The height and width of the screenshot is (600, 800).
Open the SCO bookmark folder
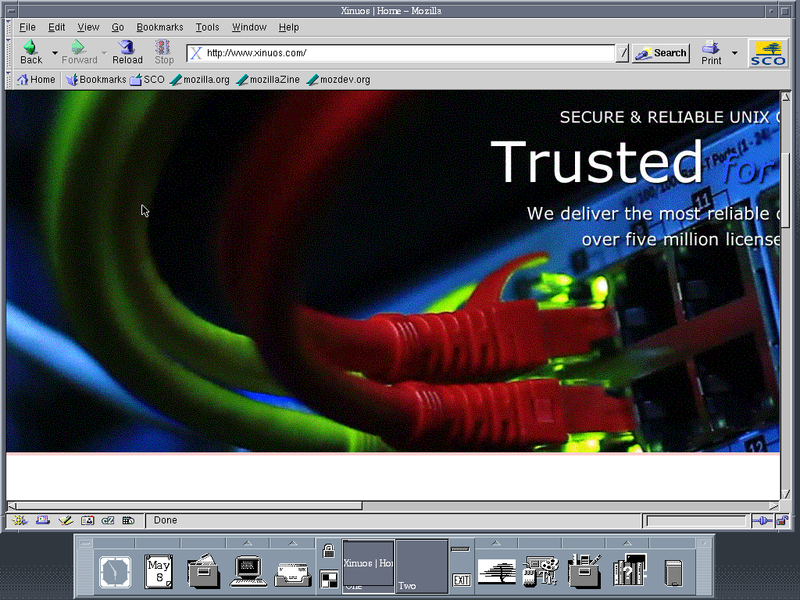coord(147,80)
